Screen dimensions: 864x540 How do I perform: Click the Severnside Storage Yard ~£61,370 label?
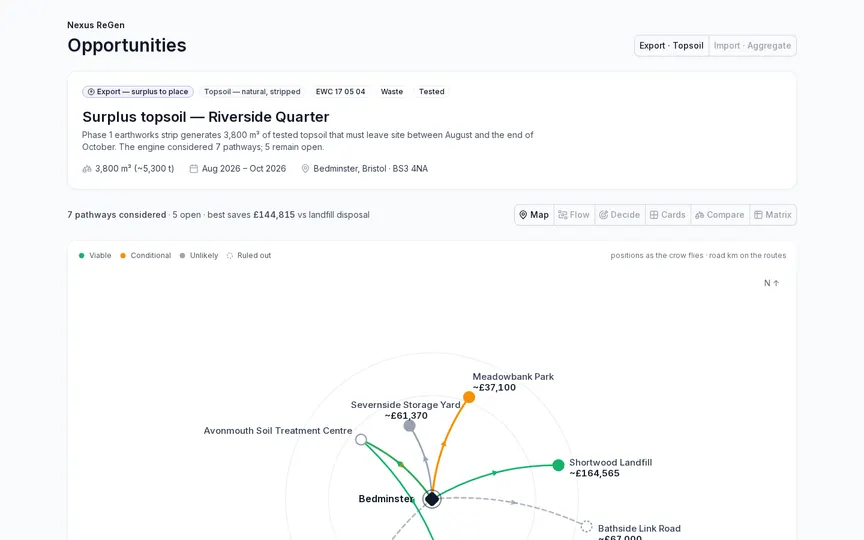(406, 410)
